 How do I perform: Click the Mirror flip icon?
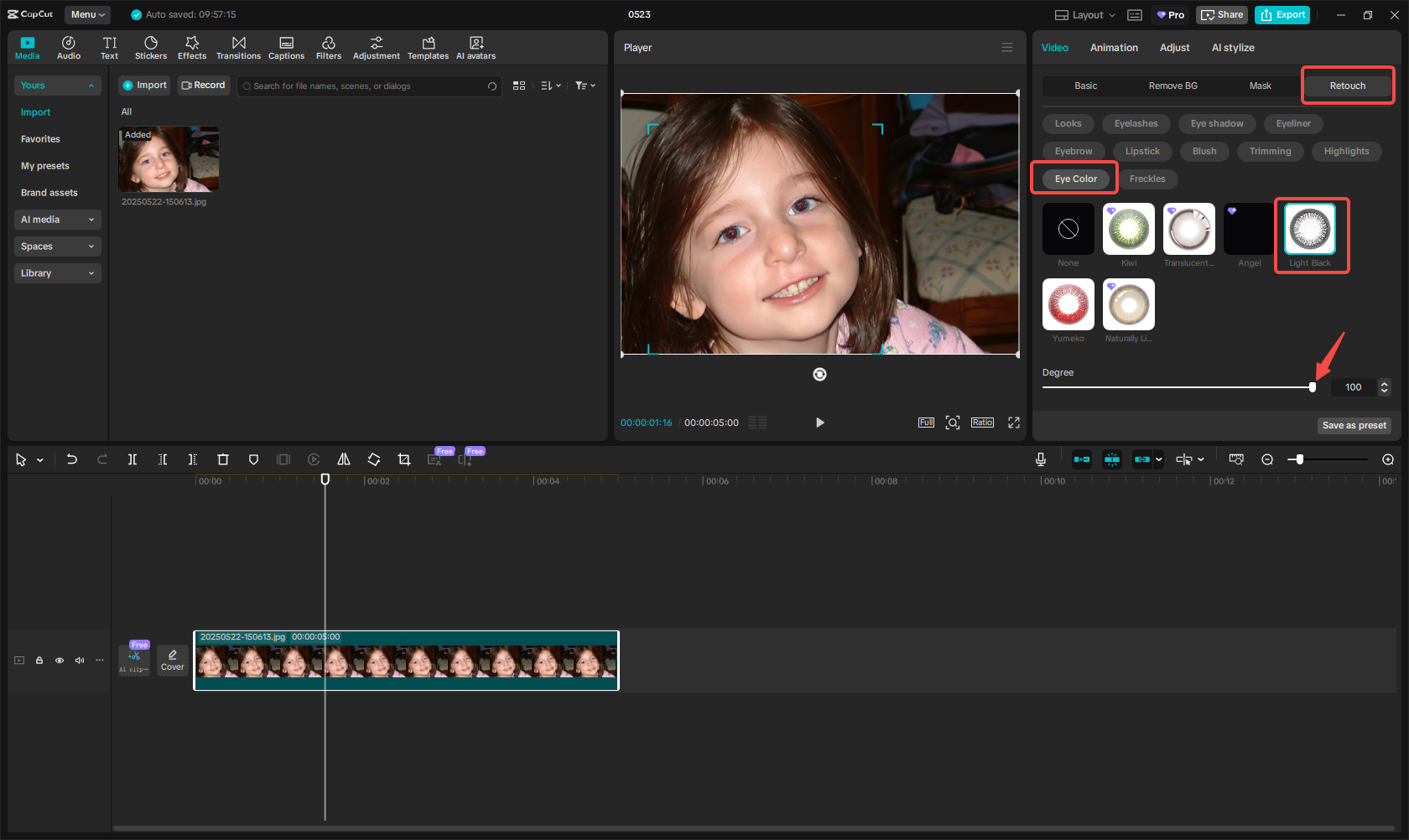[x=344, y=459]
